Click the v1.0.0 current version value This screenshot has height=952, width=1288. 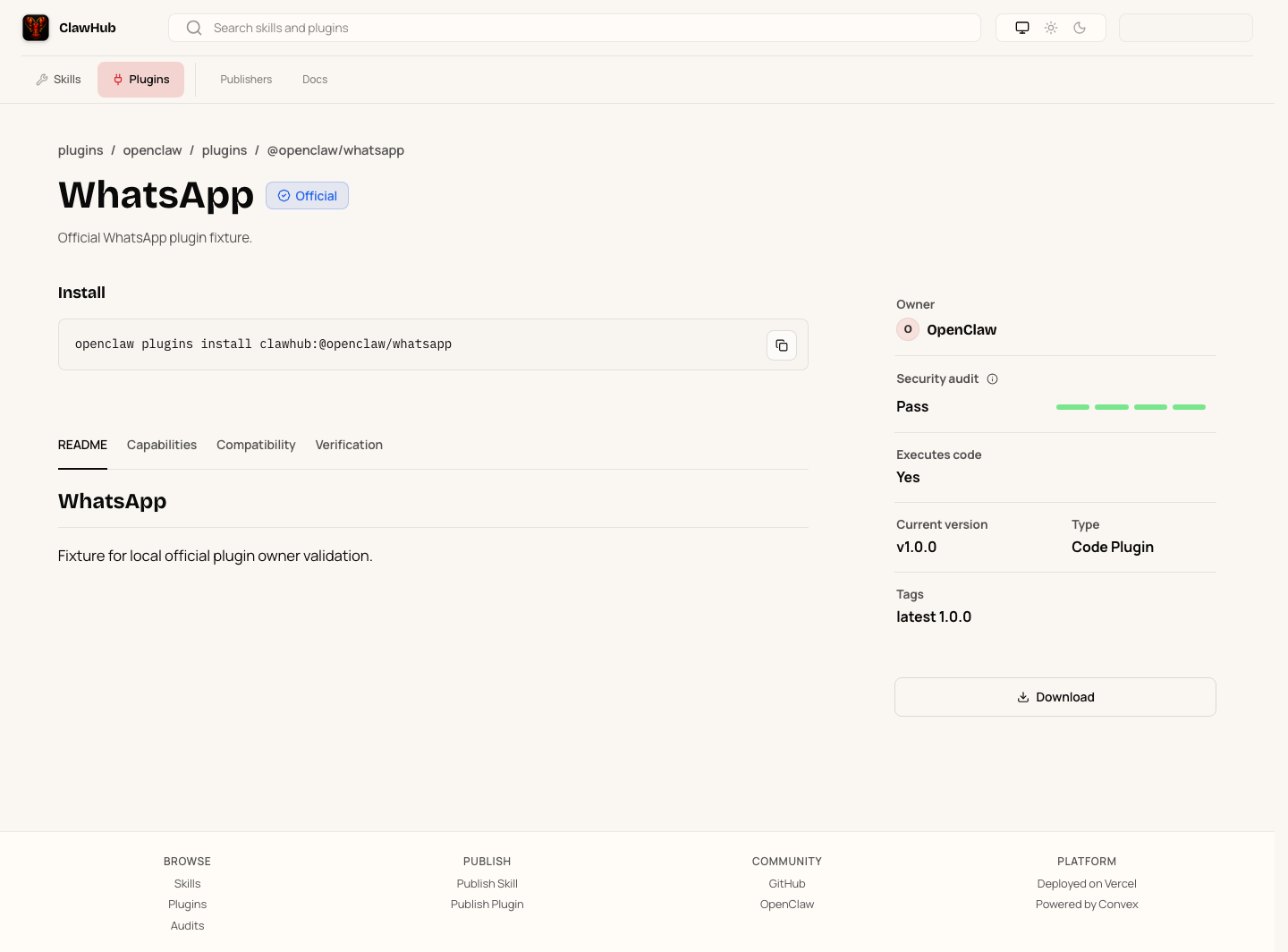point(917,548)
